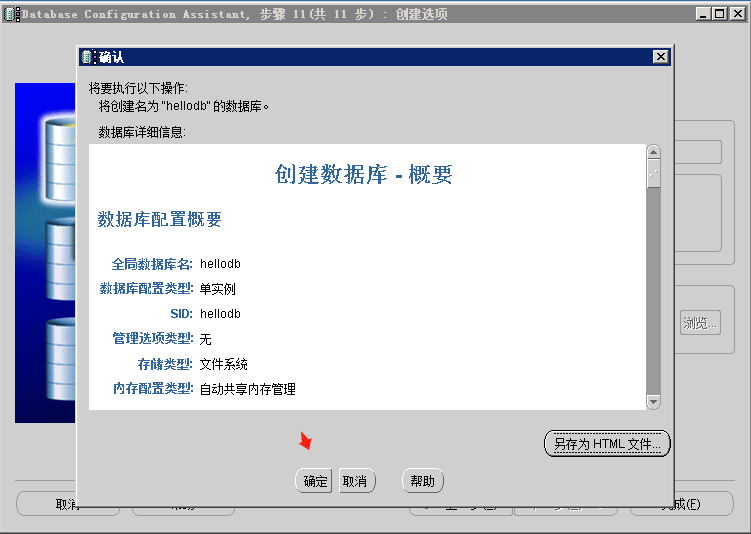Click the SID label

181,314
